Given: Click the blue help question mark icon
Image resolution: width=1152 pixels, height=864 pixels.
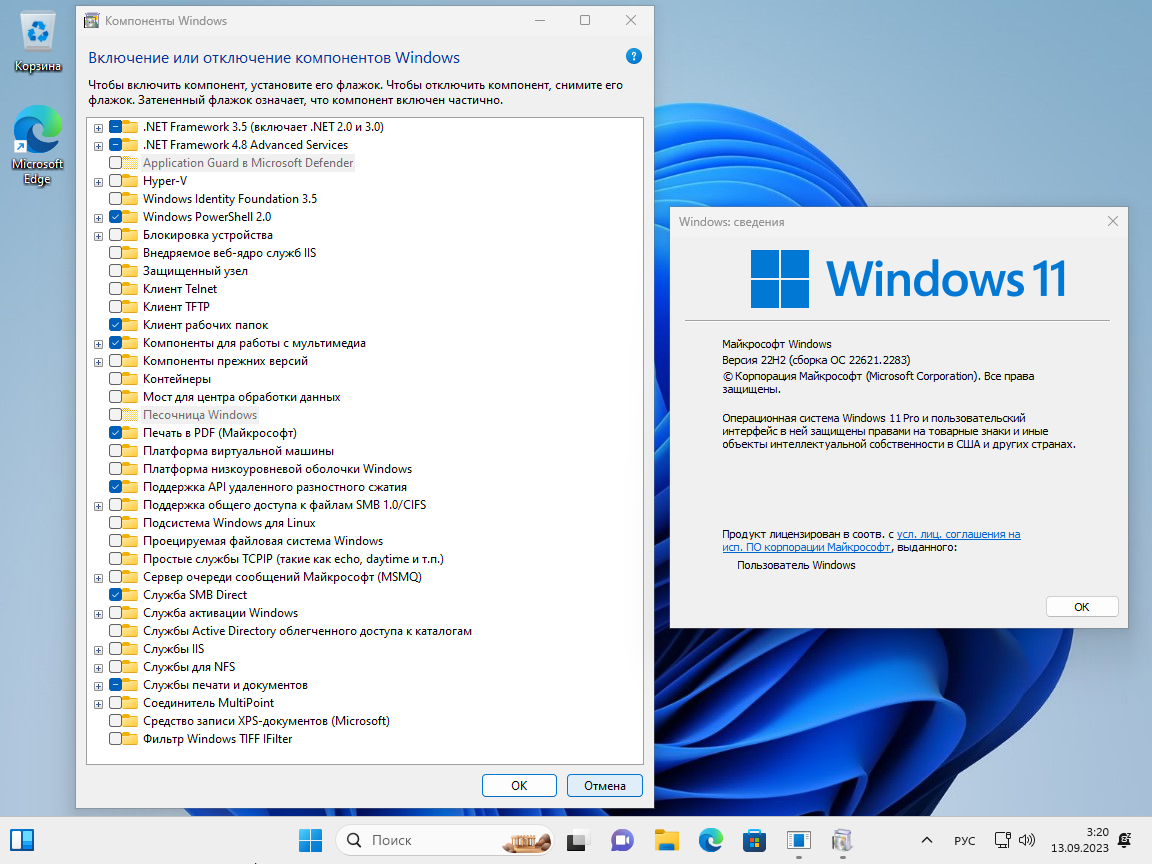Looking at the screenshot, I should point(633,57).
